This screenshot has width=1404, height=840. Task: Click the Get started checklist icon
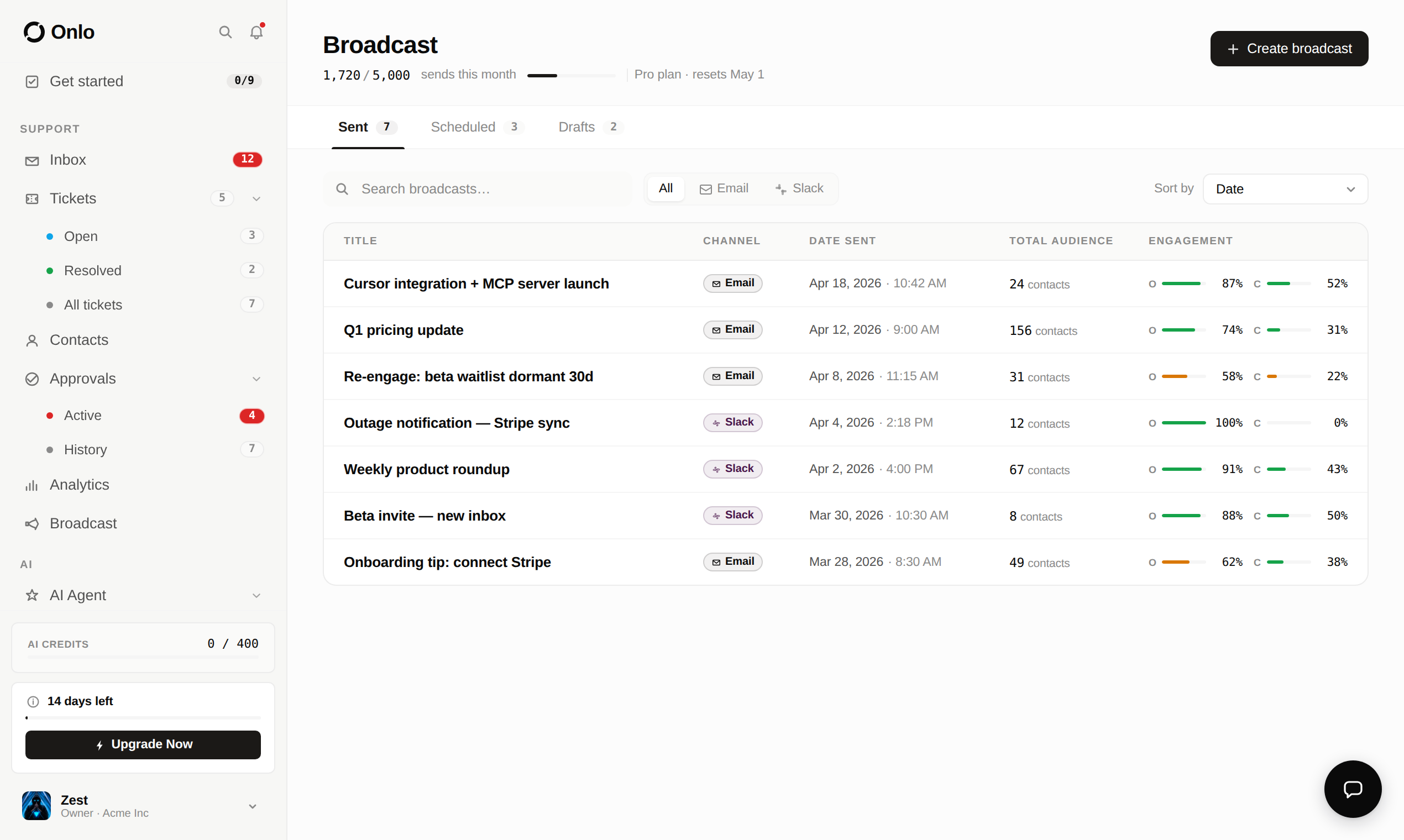click(32, 81)
